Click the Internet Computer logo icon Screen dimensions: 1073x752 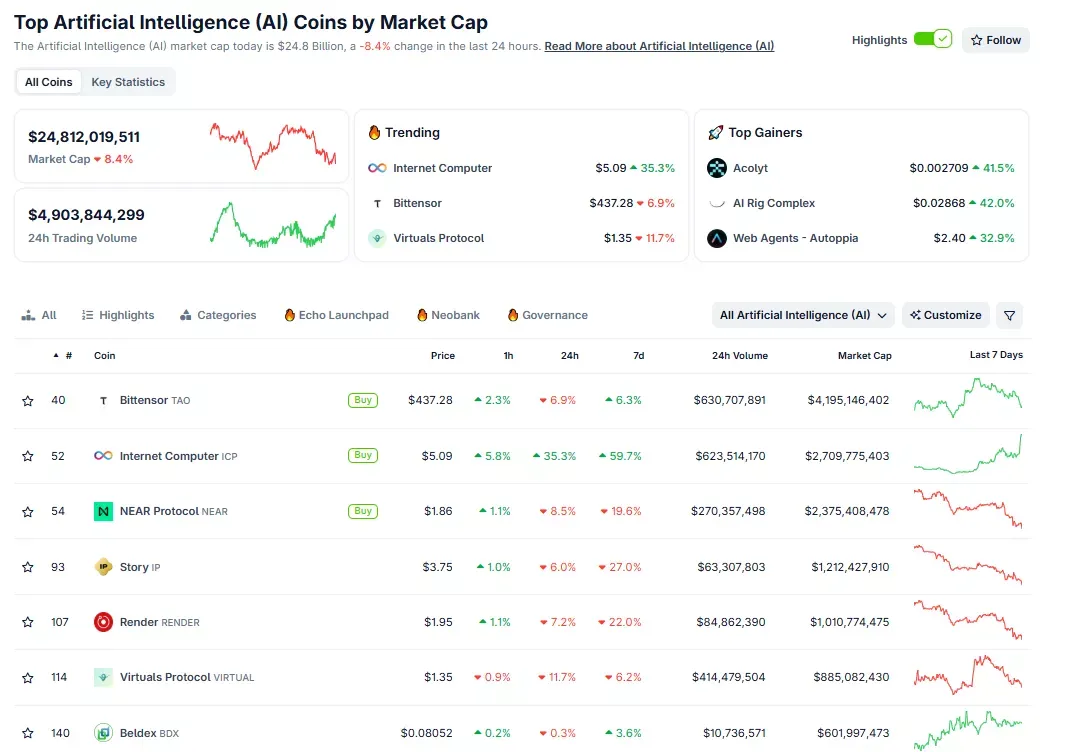(x=103, y=456)
